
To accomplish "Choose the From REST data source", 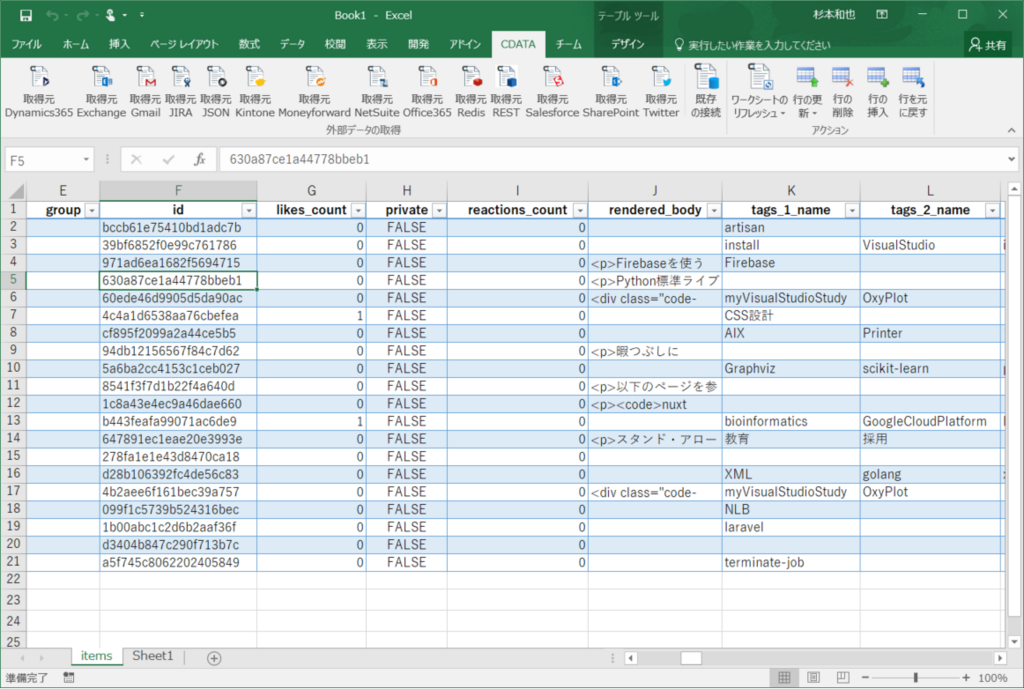I will click(506, 91).
